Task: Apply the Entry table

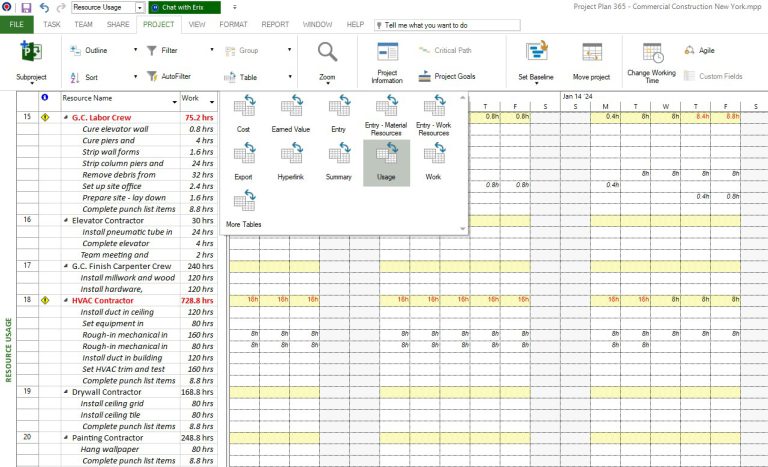Action: 338,114
